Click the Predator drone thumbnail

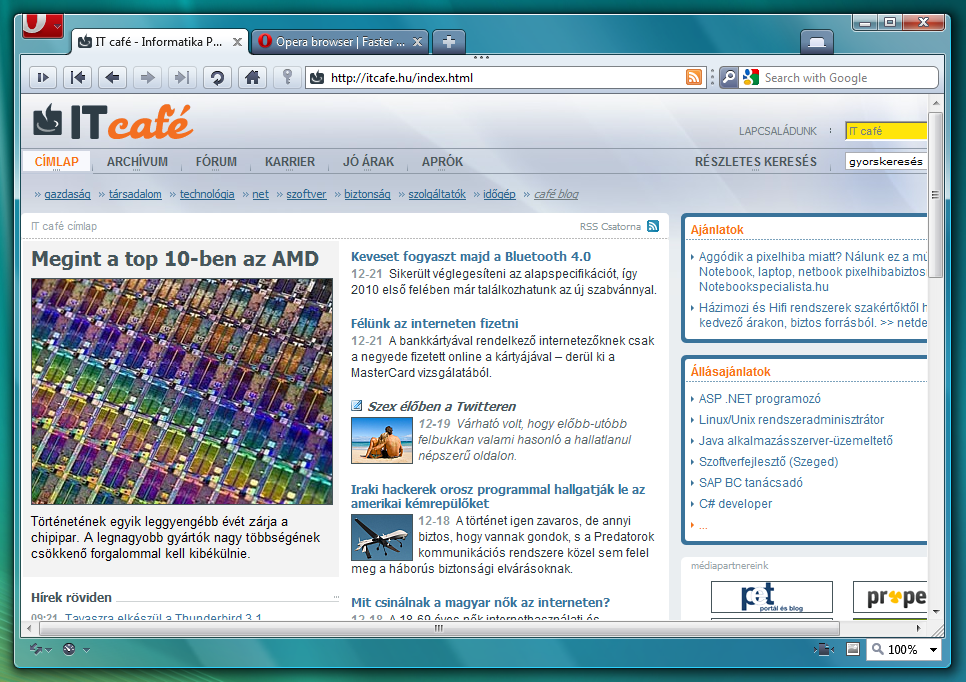(x=381, y=537)
